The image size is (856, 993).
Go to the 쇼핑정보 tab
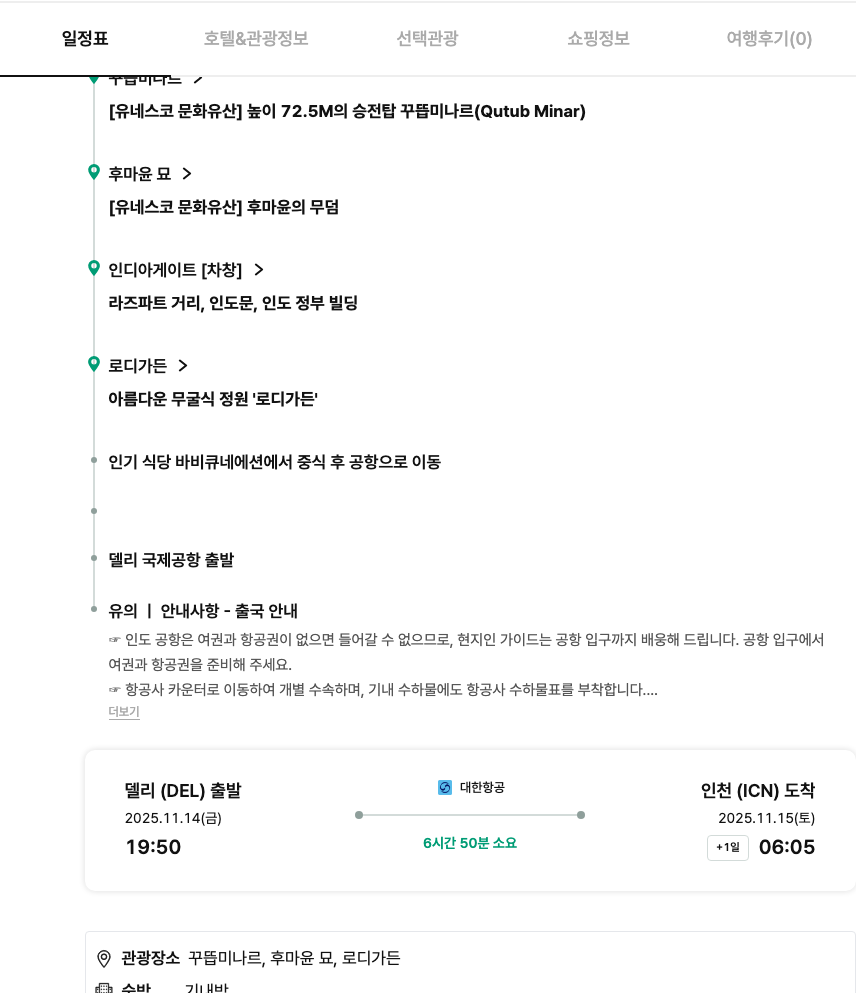598,39
